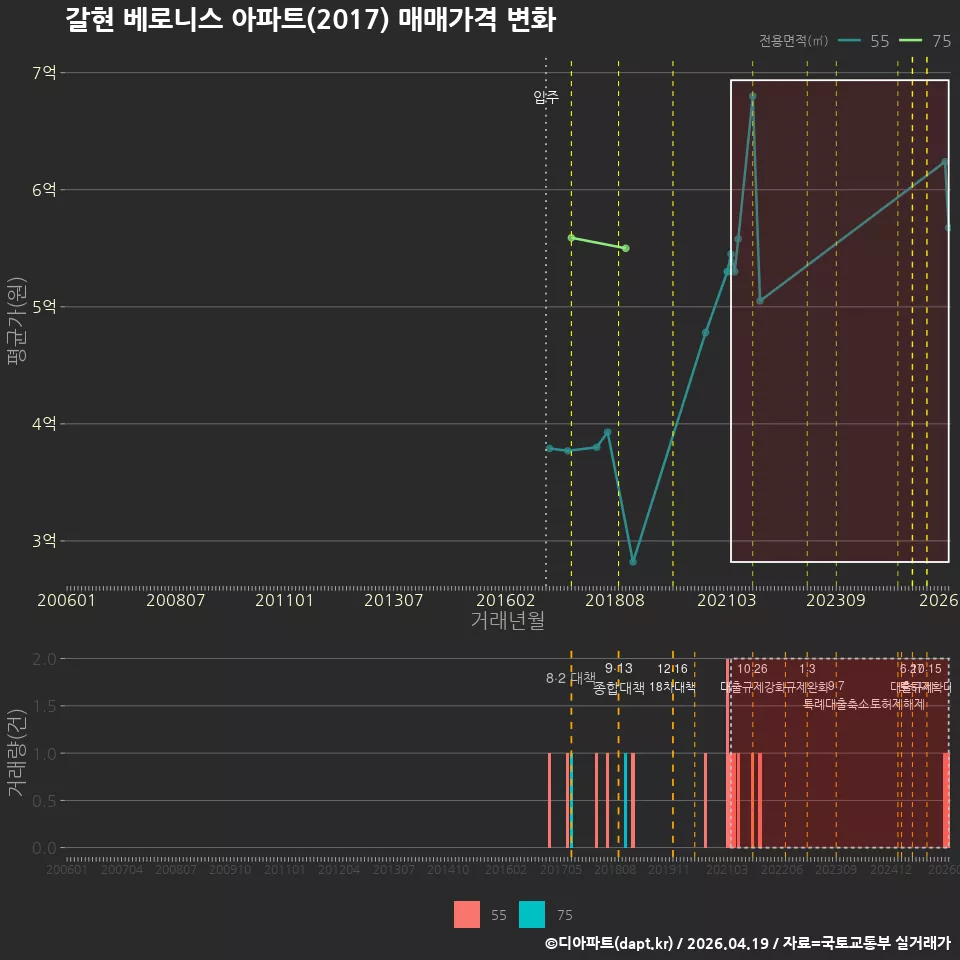The height and width of the screenshot is (960, 960).
Task: Click 200704 on the volume chart x-axis
Action: click(x=121, y=869)
